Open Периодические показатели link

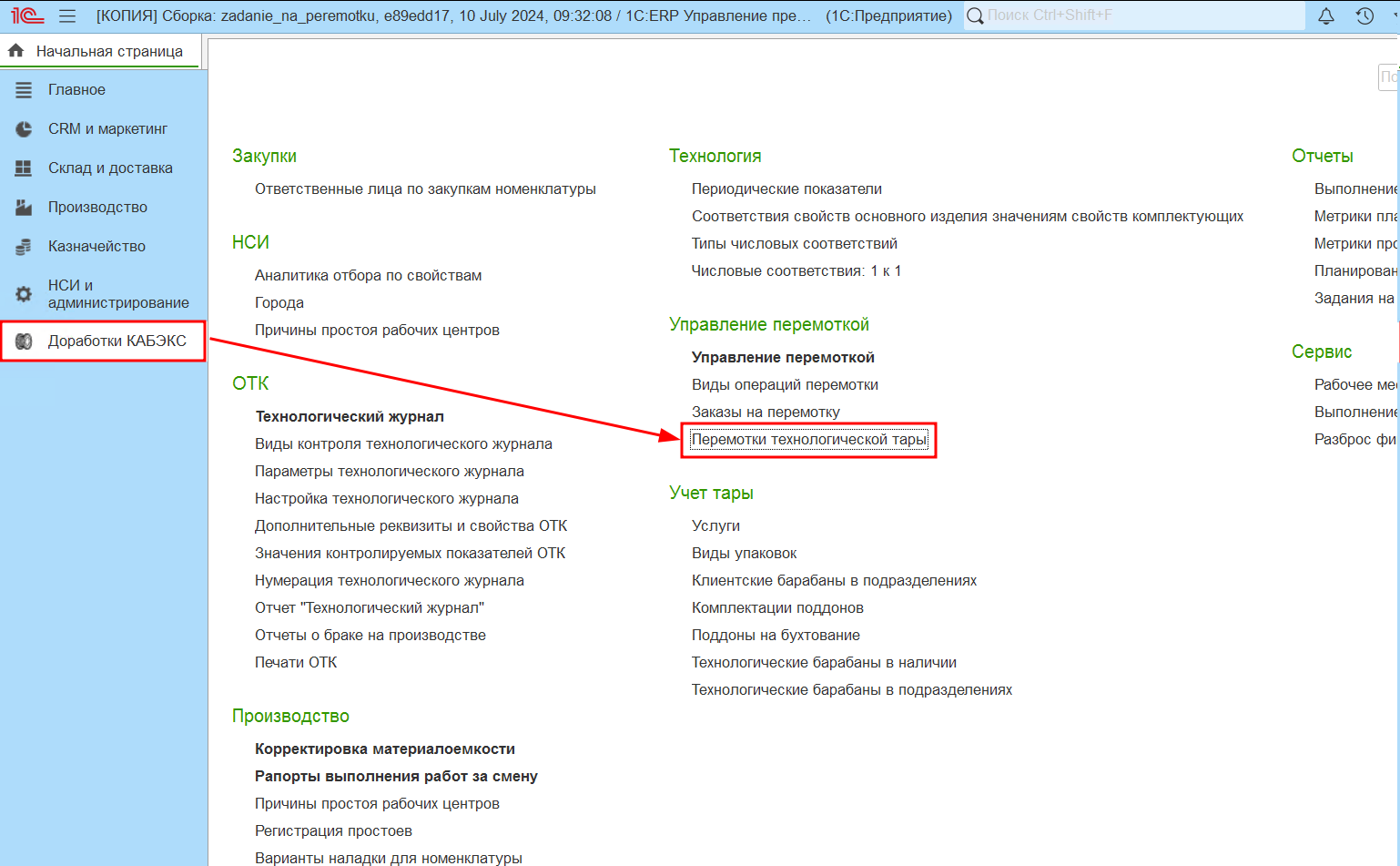tap(786, 189)
